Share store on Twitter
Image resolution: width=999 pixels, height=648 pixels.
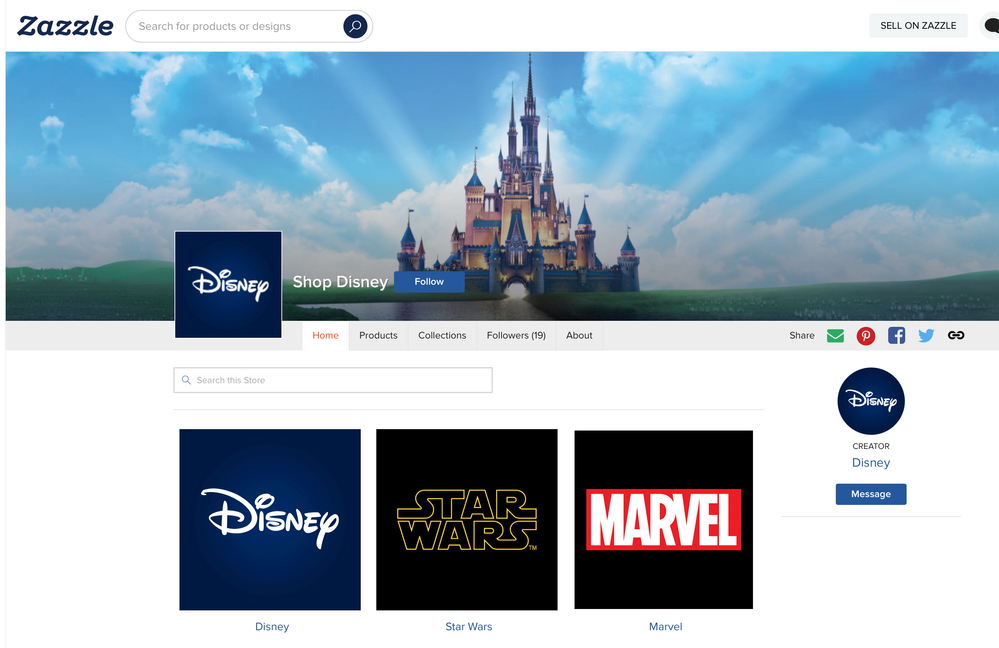926,336
